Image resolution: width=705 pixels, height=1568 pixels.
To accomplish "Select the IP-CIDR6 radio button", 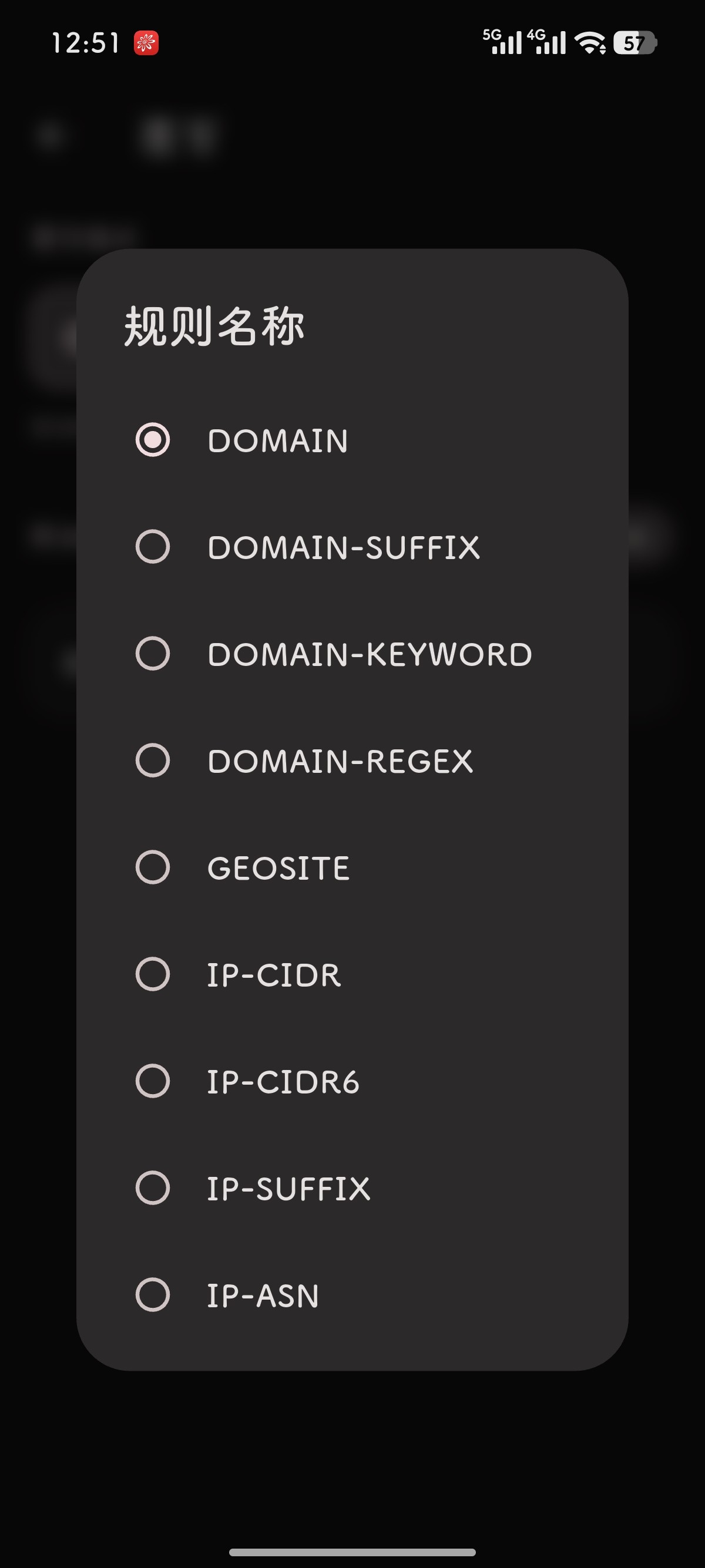I will (x=152, y=1081).
